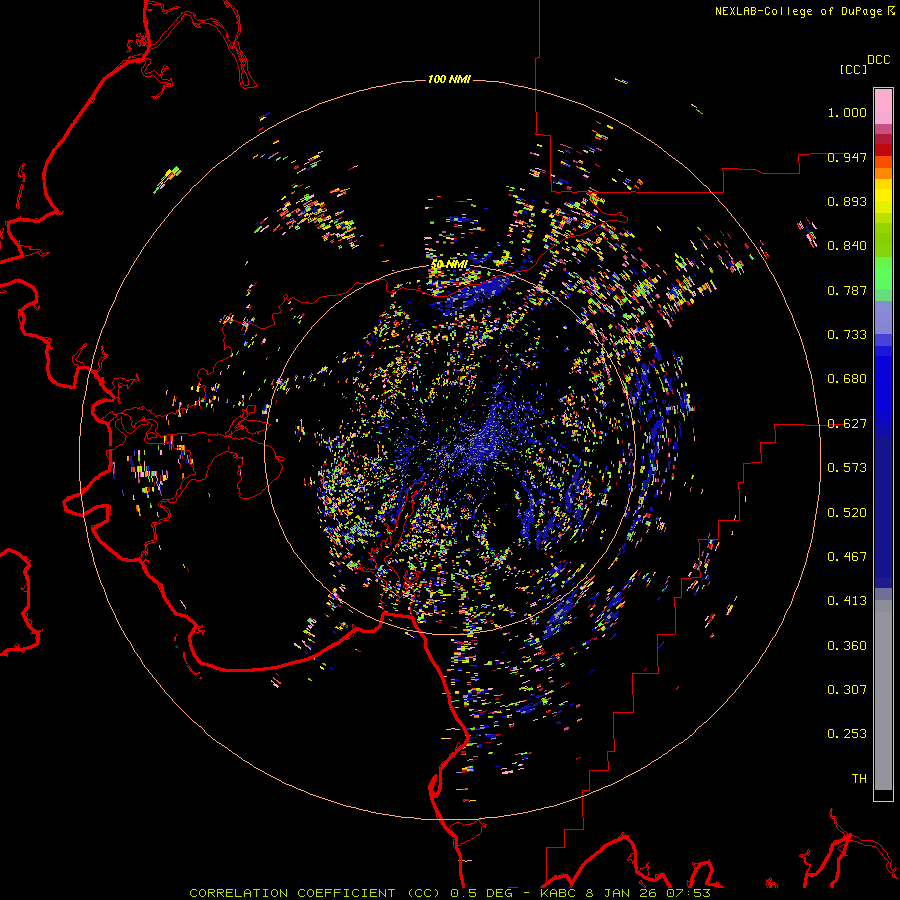Click the 0.787 scale value
The image size is (900, 900).
click(x=847, y=290)
